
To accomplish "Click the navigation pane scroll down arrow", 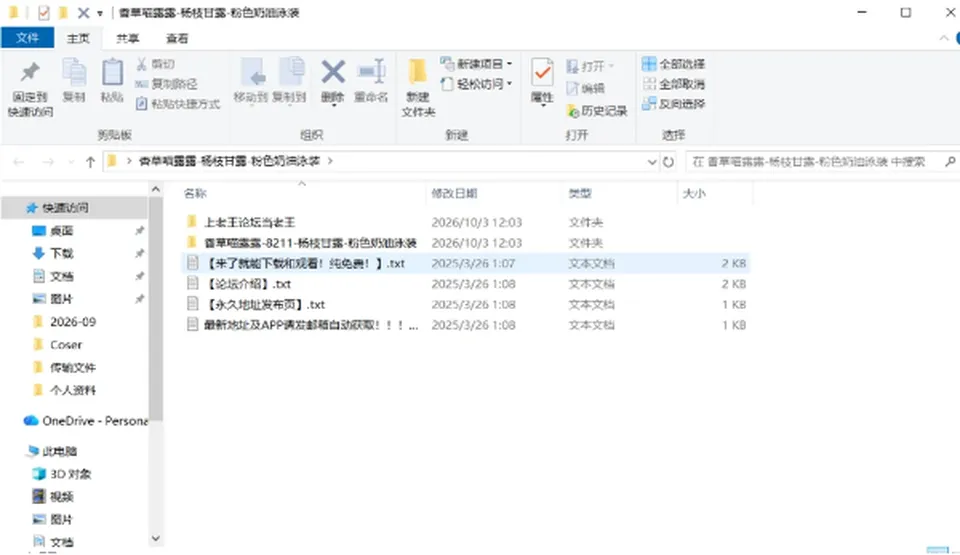I will 156,538.
